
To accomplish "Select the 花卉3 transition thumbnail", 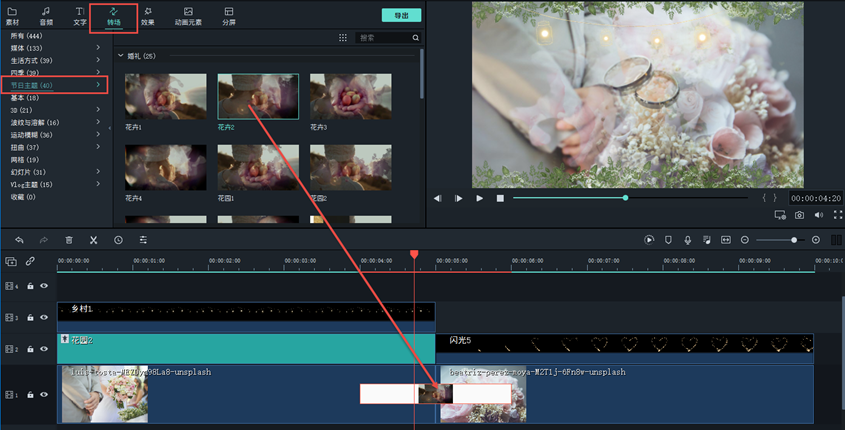I will (x=350, y=96).
